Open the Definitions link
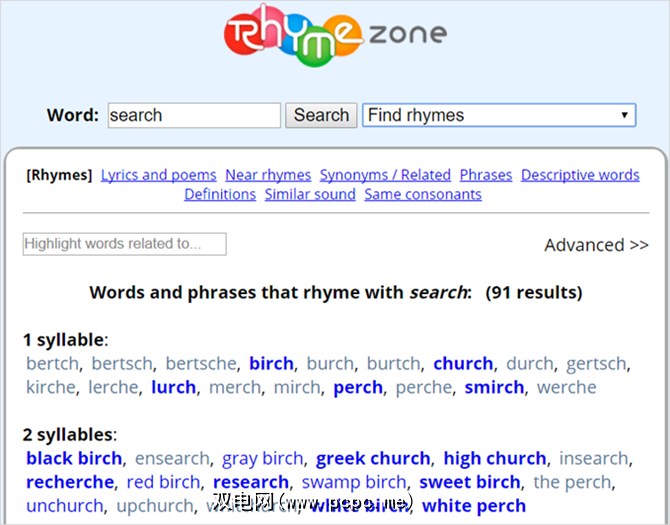 click(220, 194)
